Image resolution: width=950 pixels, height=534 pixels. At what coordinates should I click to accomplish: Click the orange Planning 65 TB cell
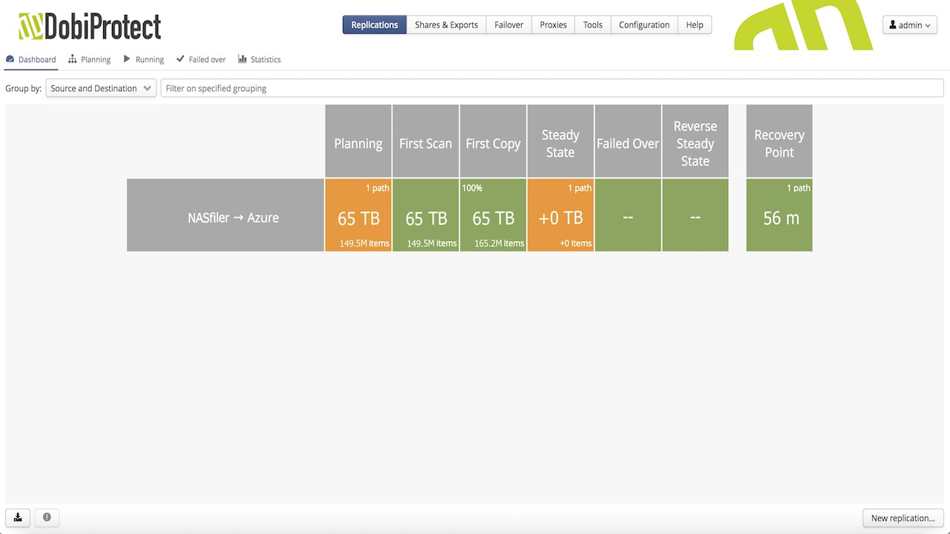coord(358,215)
